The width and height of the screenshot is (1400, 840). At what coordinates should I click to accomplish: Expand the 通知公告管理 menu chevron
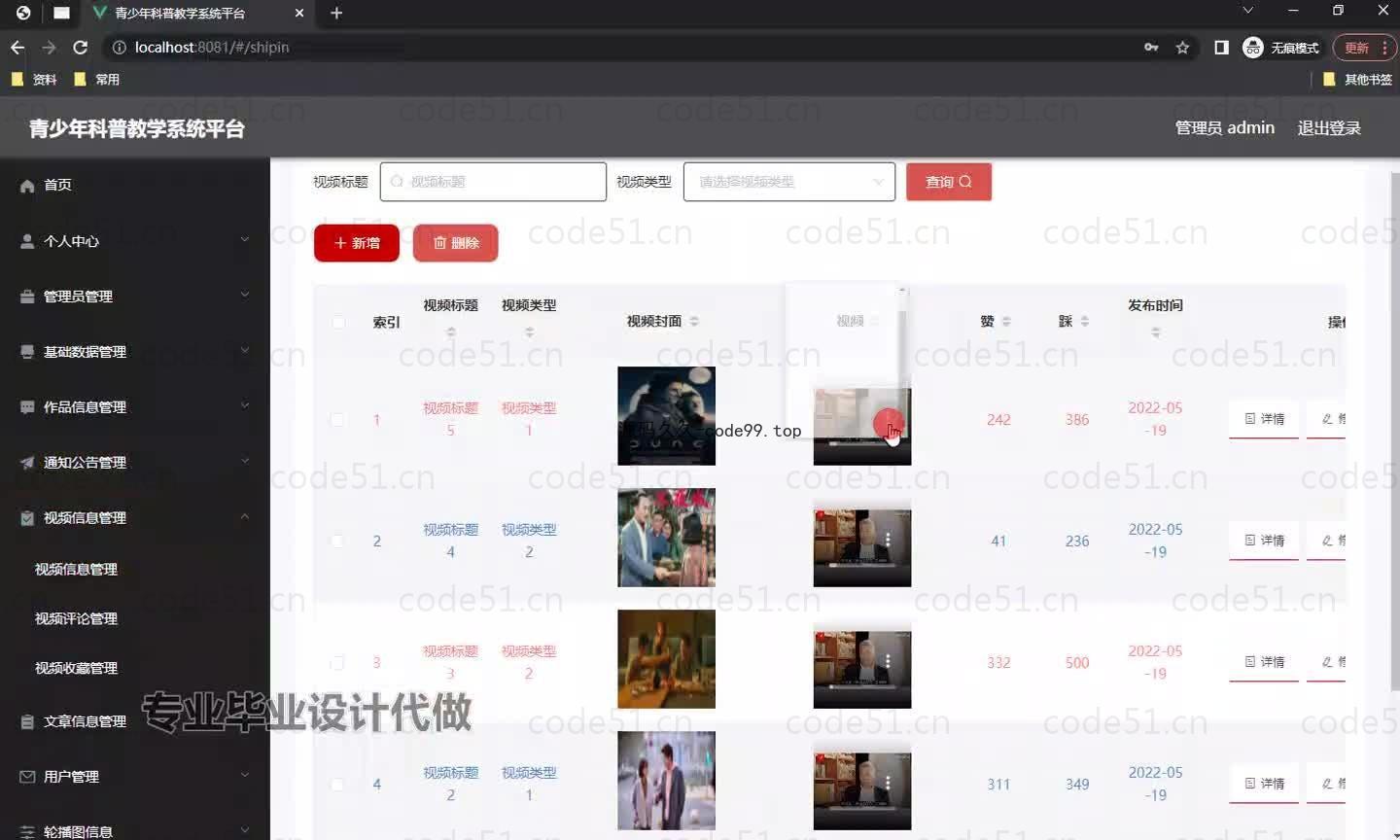point(245,461)
